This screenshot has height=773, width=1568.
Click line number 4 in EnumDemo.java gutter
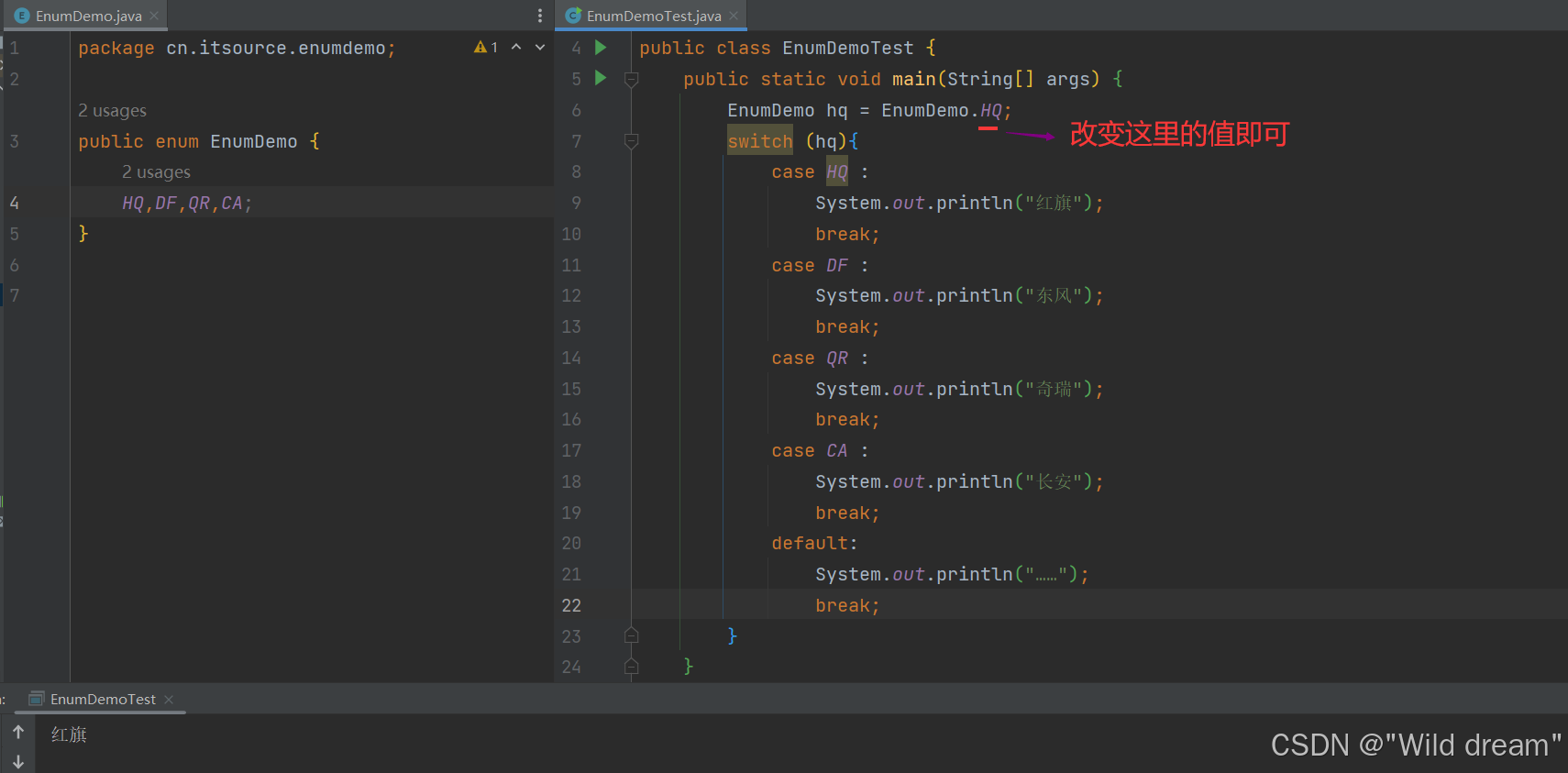(14, 203)
